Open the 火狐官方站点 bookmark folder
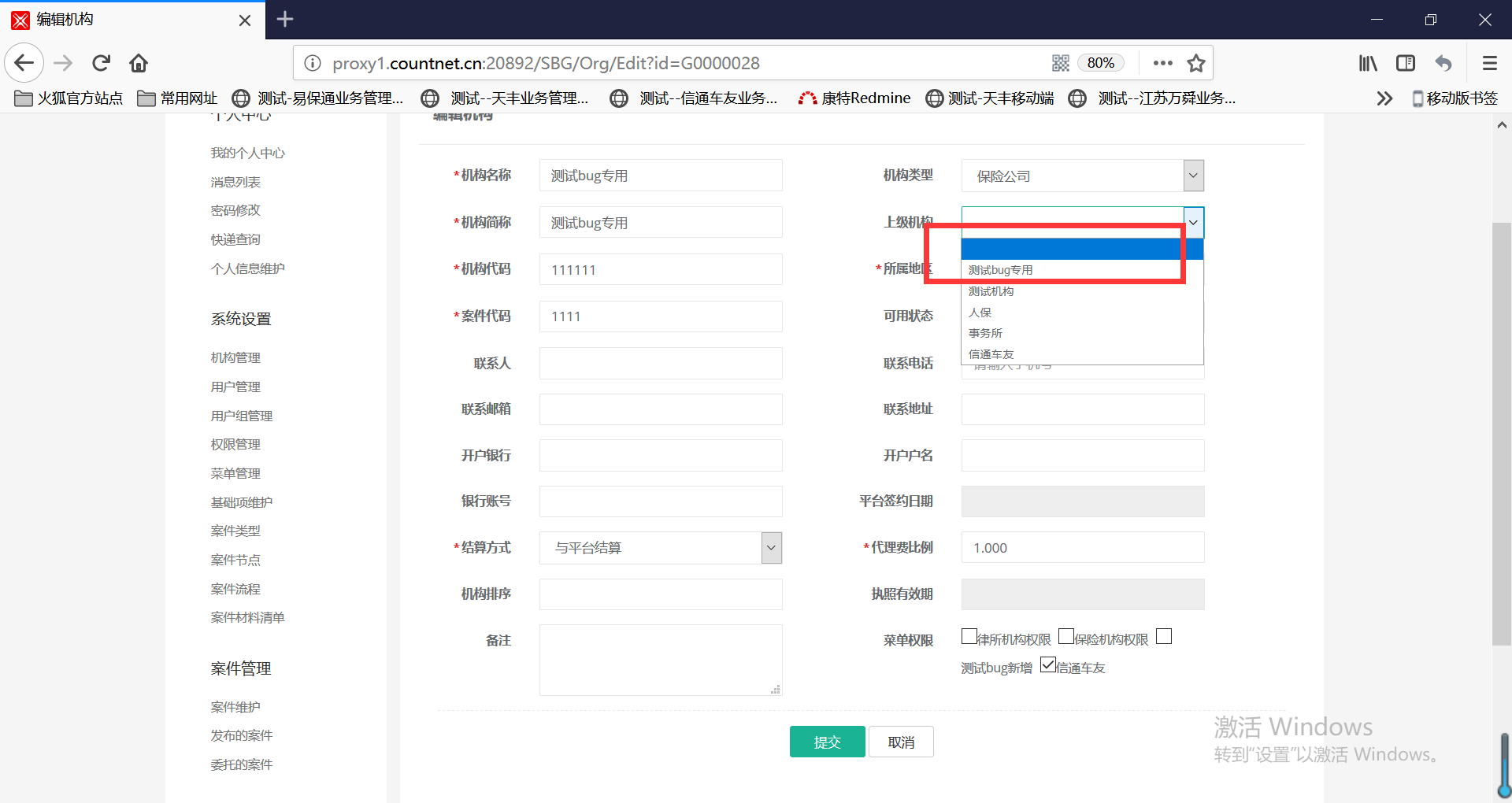The image size is (1512, 803). pos(69,98)
